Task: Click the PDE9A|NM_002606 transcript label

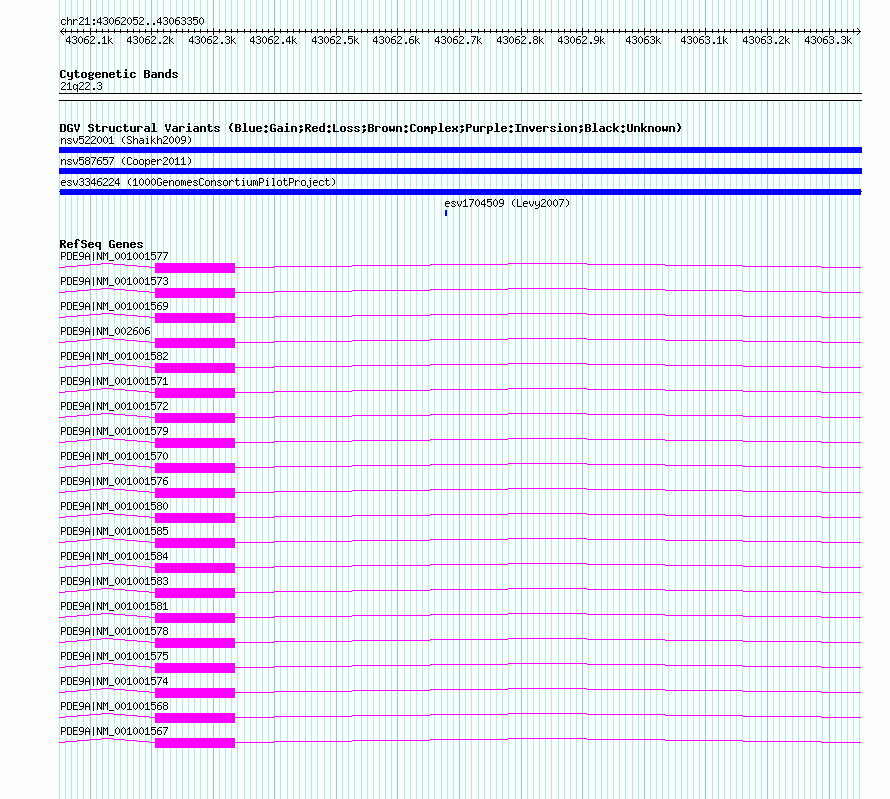Action: (105, 331)
